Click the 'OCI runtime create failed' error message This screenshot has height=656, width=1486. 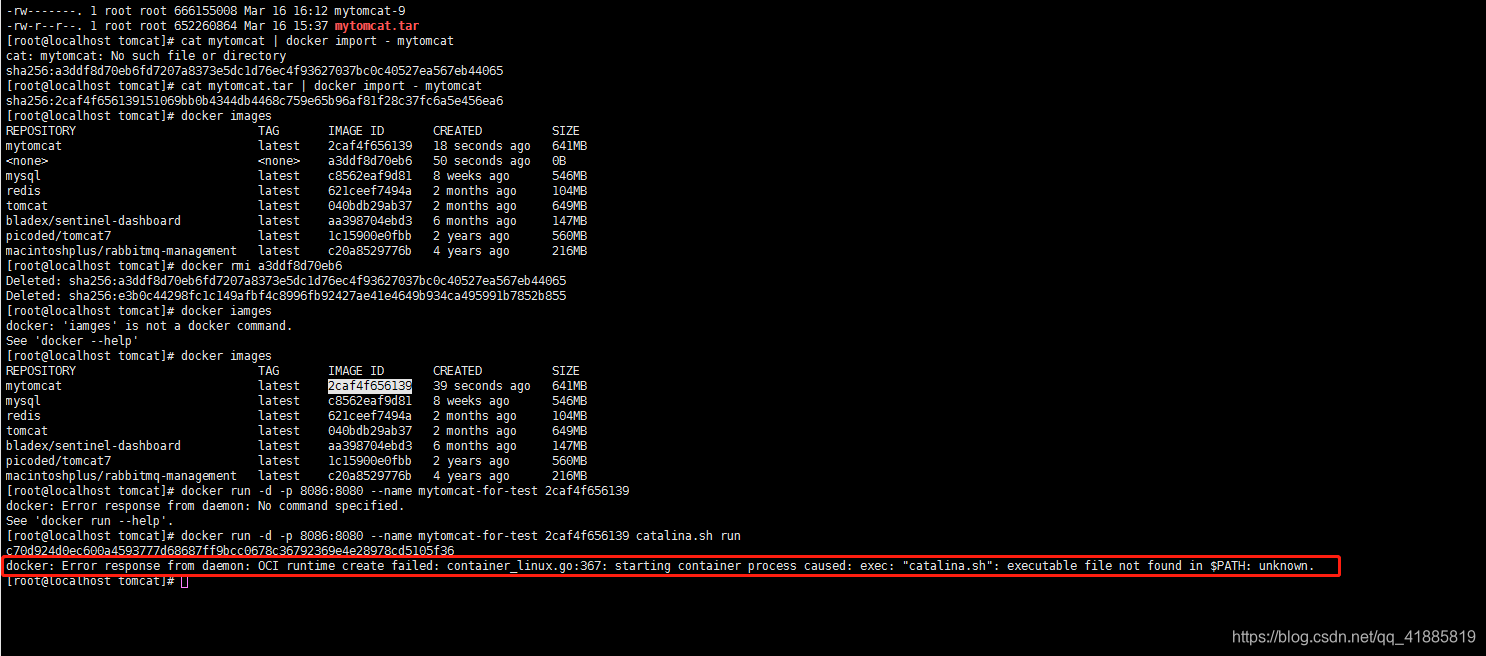tap(660, 566)
